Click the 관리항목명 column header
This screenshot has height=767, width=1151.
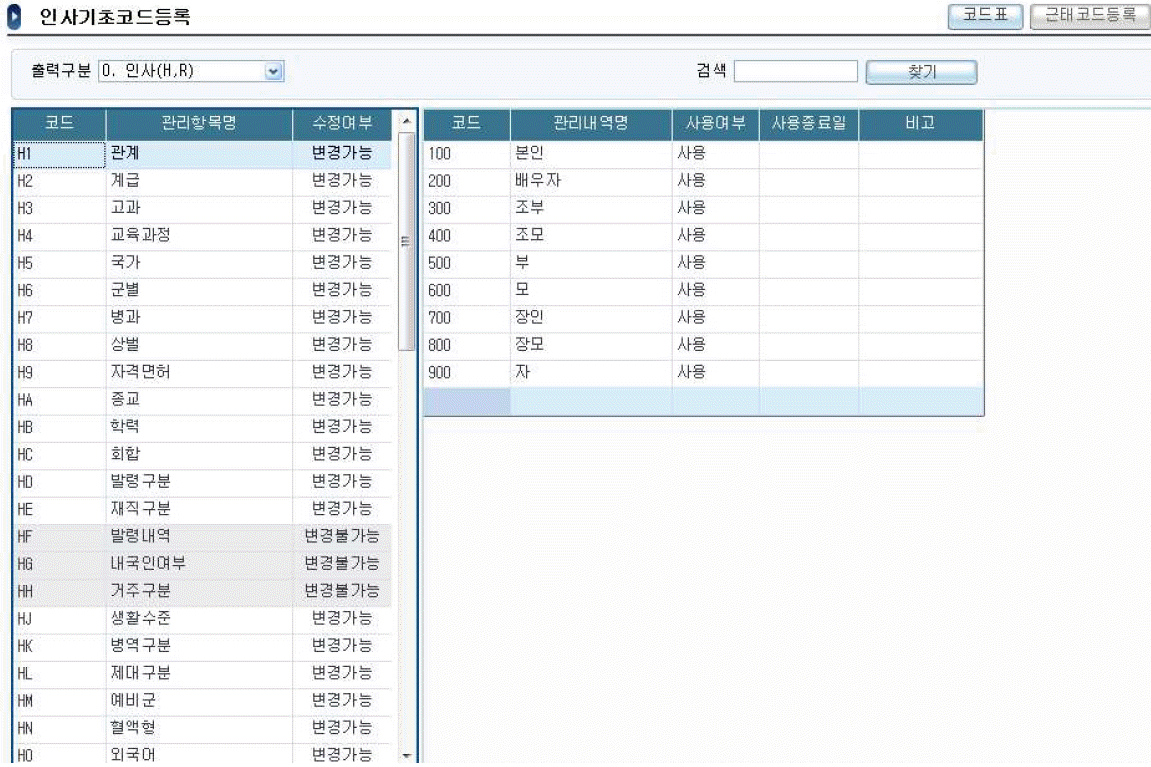(x=199, y=125)
